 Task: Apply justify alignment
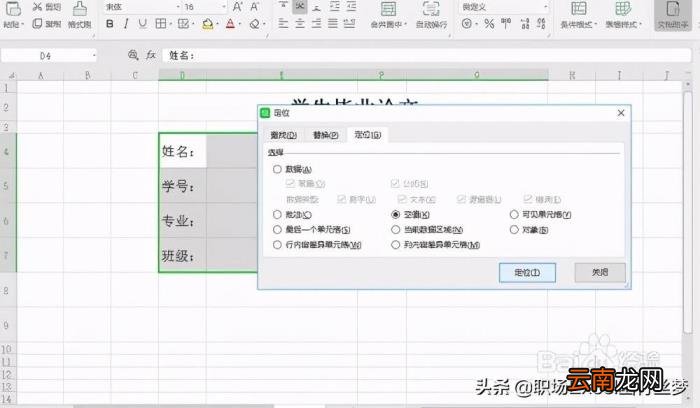pyautogui.click(x=333, y=23)
